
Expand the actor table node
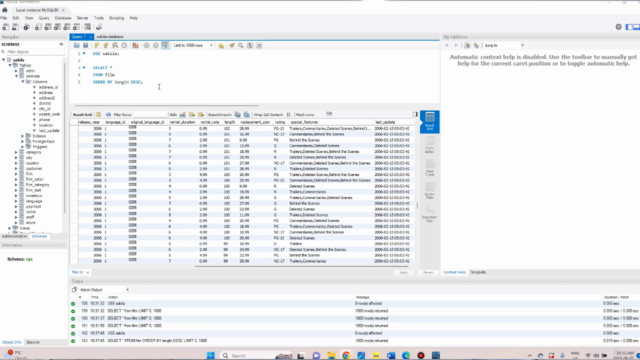16,71
